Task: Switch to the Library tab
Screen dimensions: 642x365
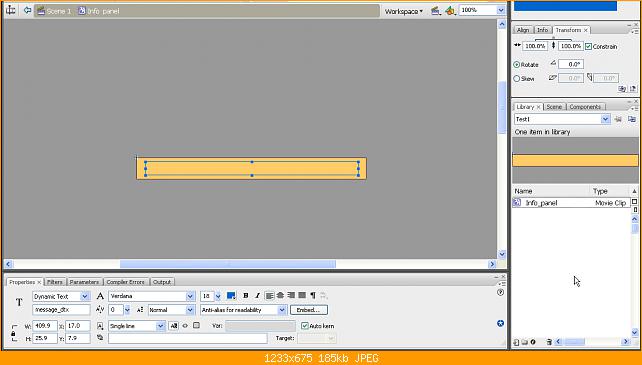Action: click(x=525, y=107)
